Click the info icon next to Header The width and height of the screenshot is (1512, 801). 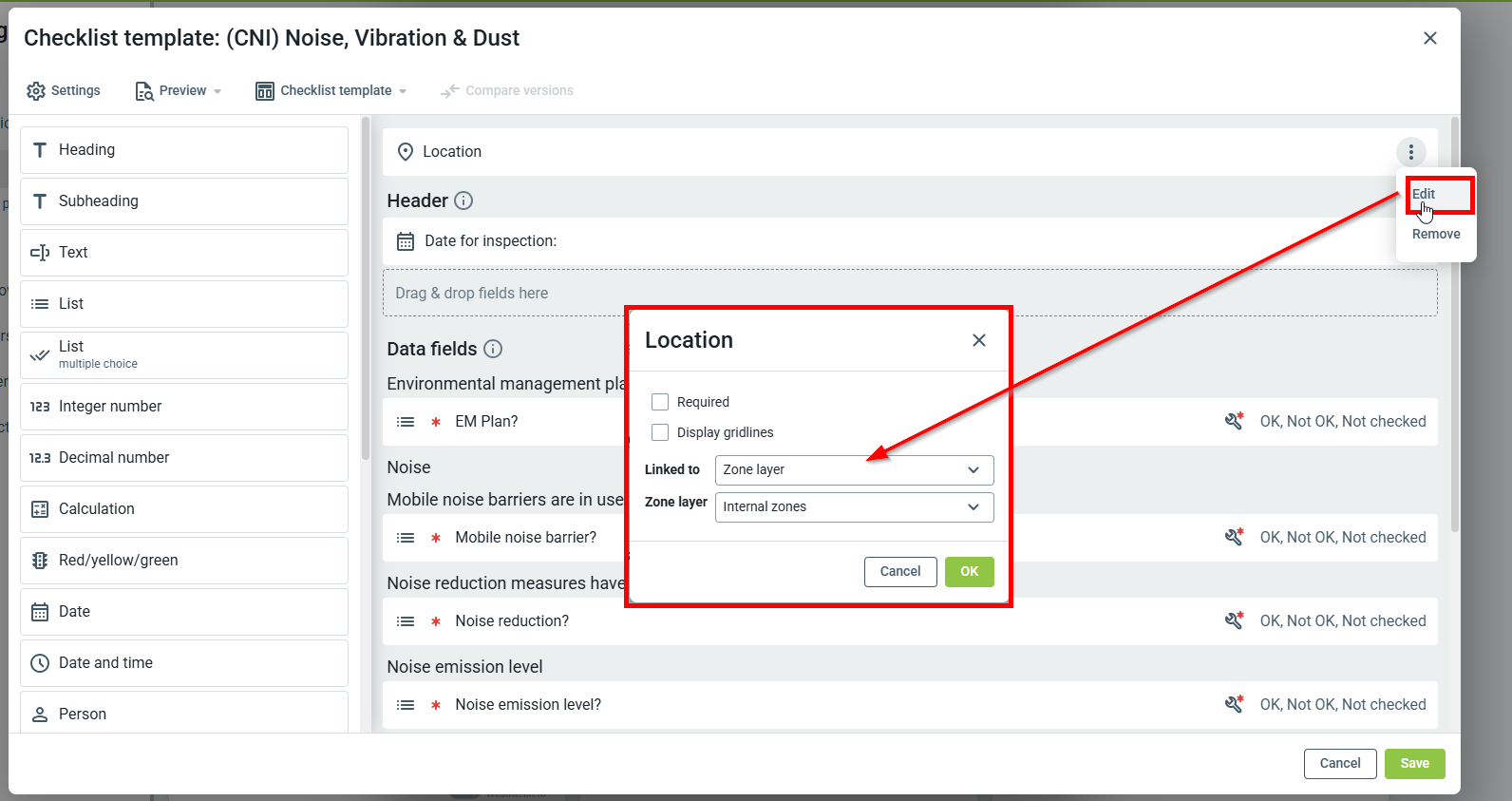pos(463,200)
